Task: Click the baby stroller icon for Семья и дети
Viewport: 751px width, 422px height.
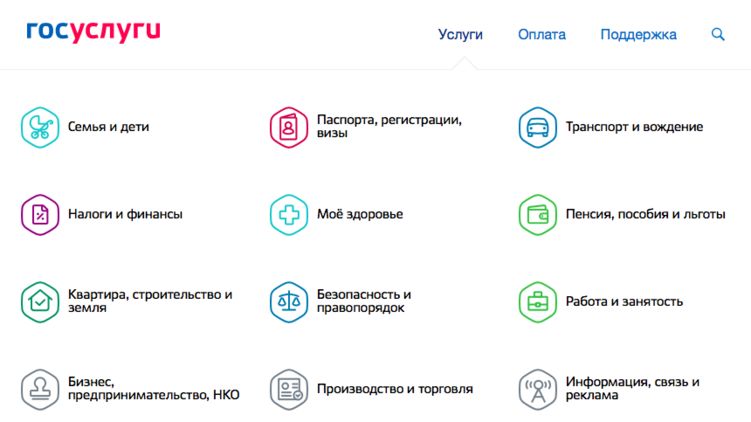Action: (x=41, y=127)
